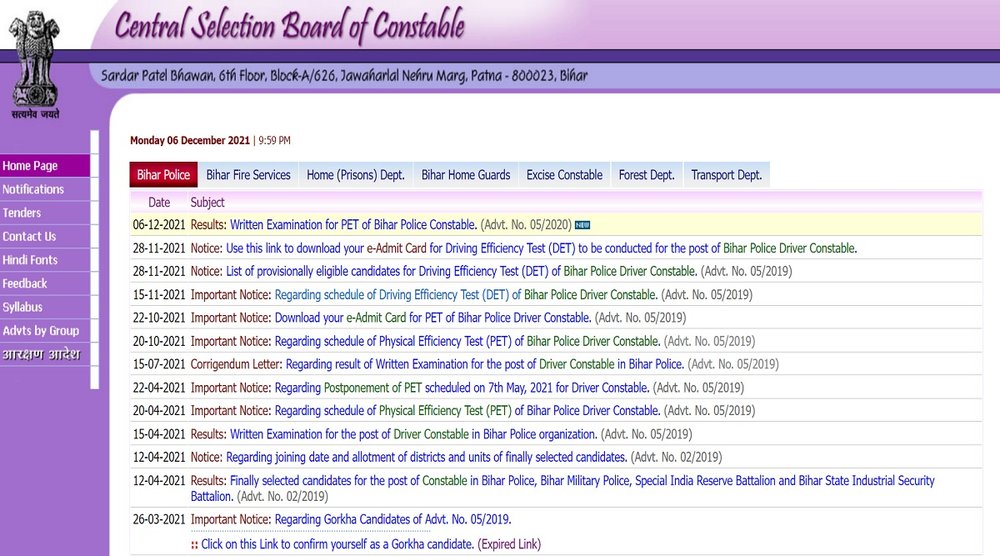Switch to the Home (Prisons) Dept. tab
The height and width of the screenshot is (556, 1000).
pyautogui.click(x=355, y=175)
